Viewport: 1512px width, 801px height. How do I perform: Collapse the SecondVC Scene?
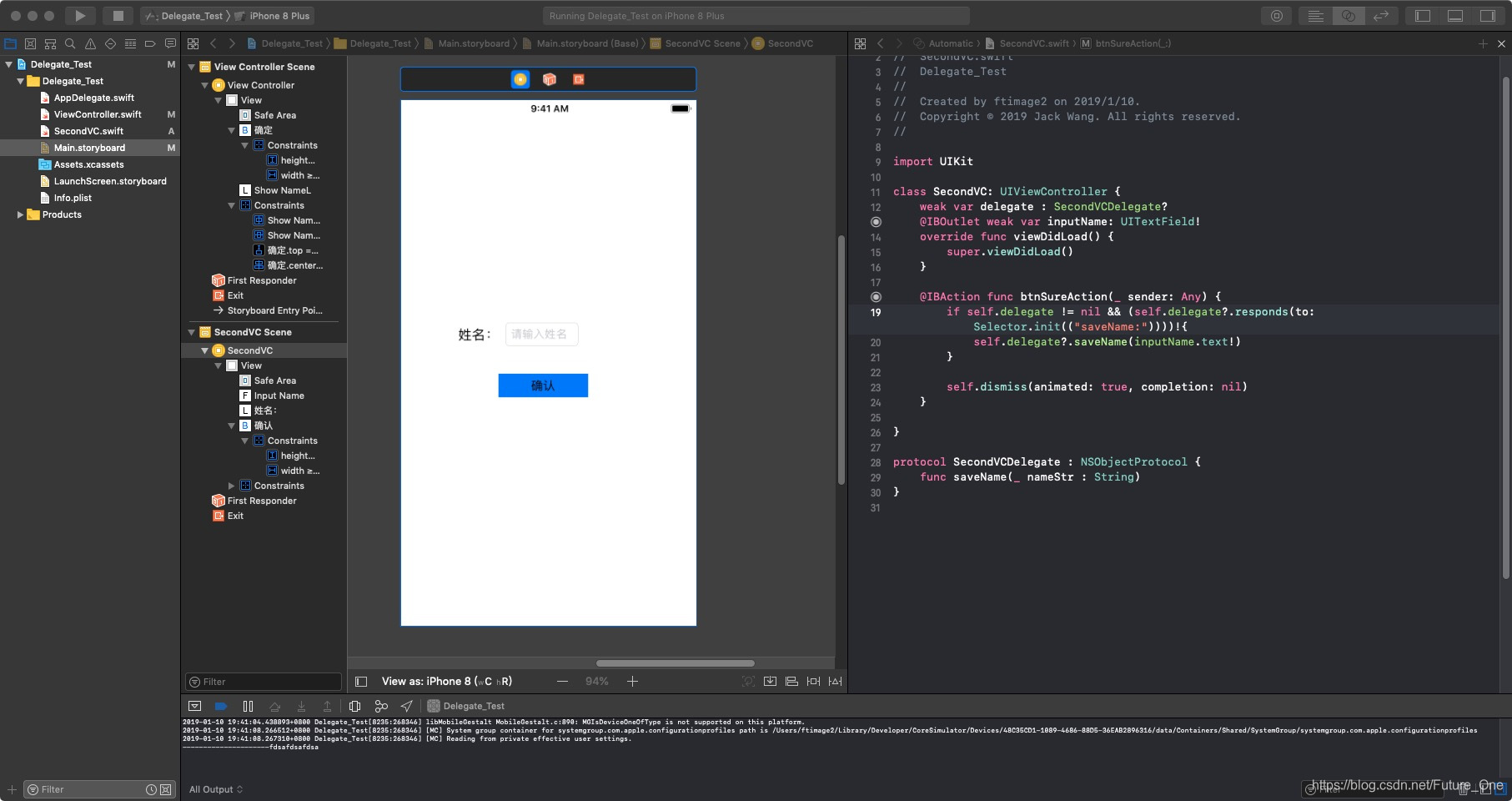191,332
